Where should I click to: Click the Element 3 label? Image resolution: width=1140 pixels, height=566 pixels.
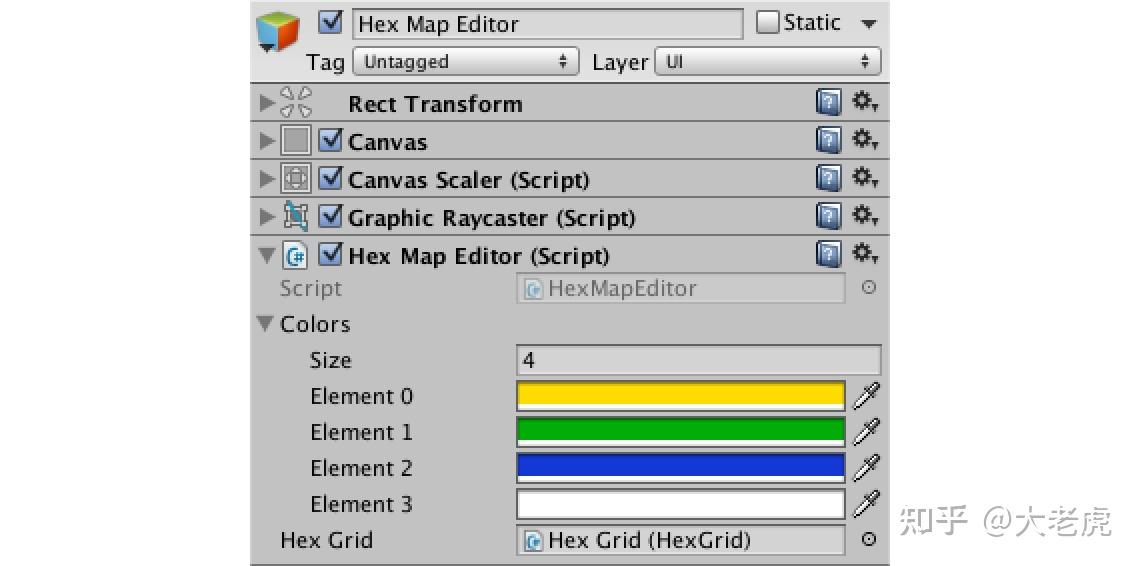coord(361,504)
